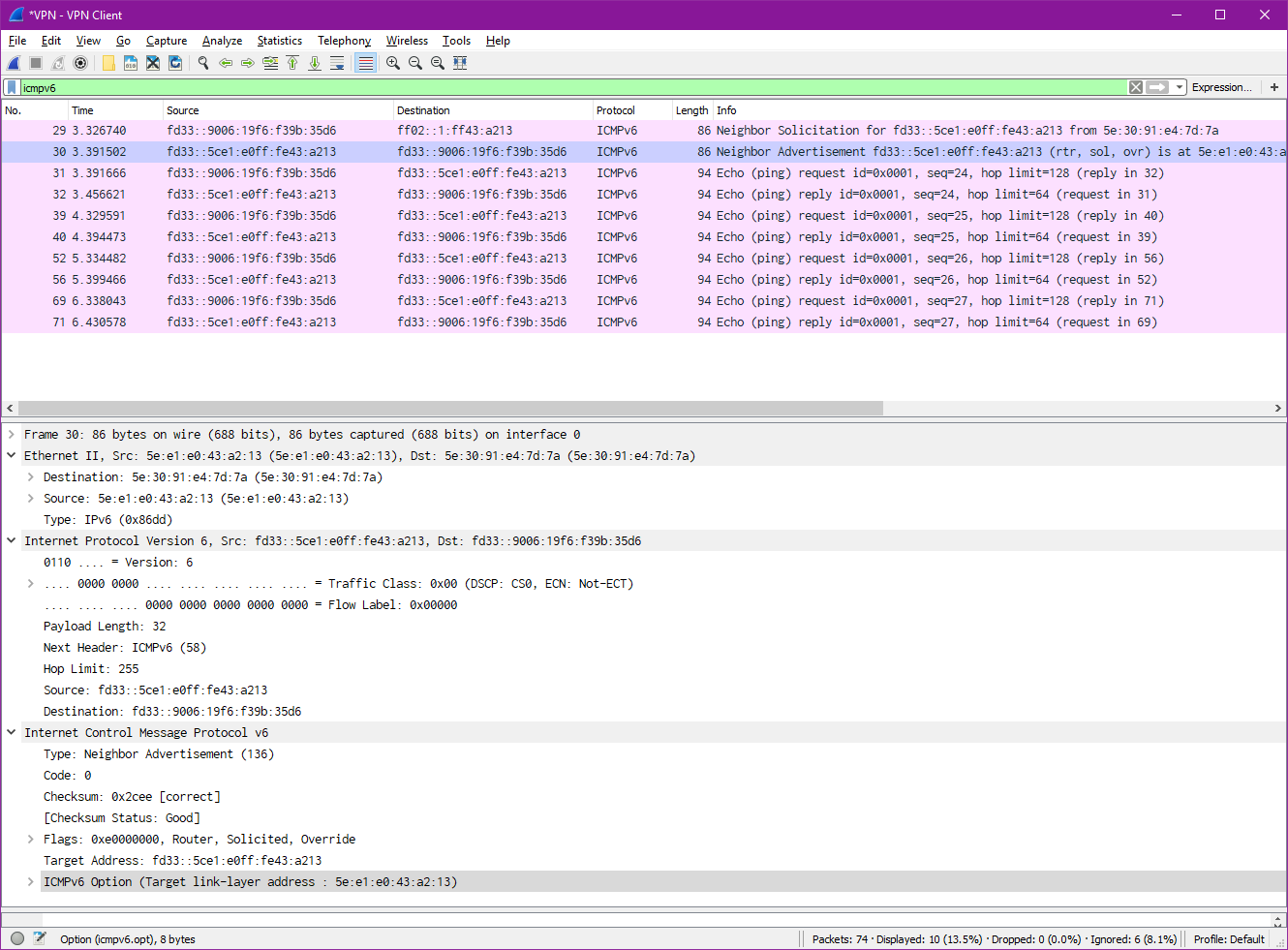The image size is (1288, 950).
Task: Start capturing packets with the shark fin icon
Action: (14, 63)
